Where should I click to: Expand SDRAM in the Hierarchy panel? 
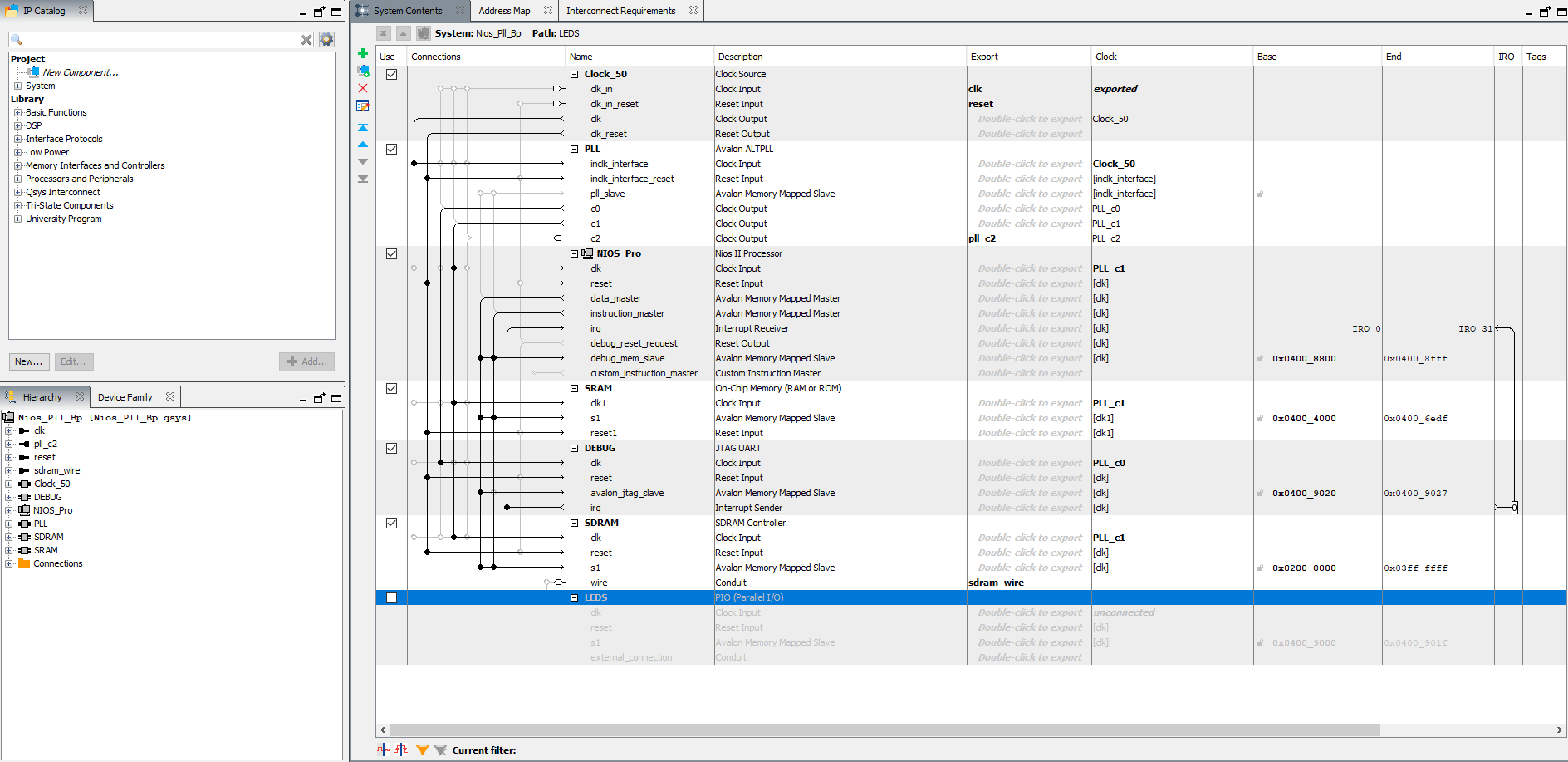click(8, 537)
